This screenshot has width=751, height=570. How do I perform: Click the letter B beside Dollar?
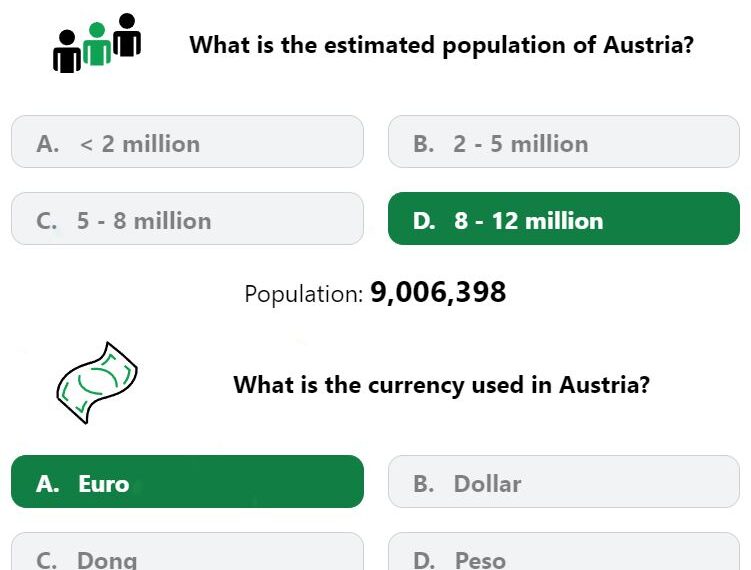tap(424, 484)
